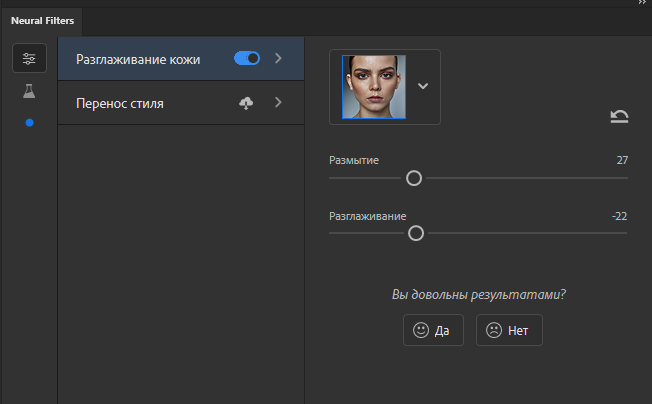Viewport: 652px width, 404px height.
Task: Click the sad face icon beside Нет
Action: [494, 330]
